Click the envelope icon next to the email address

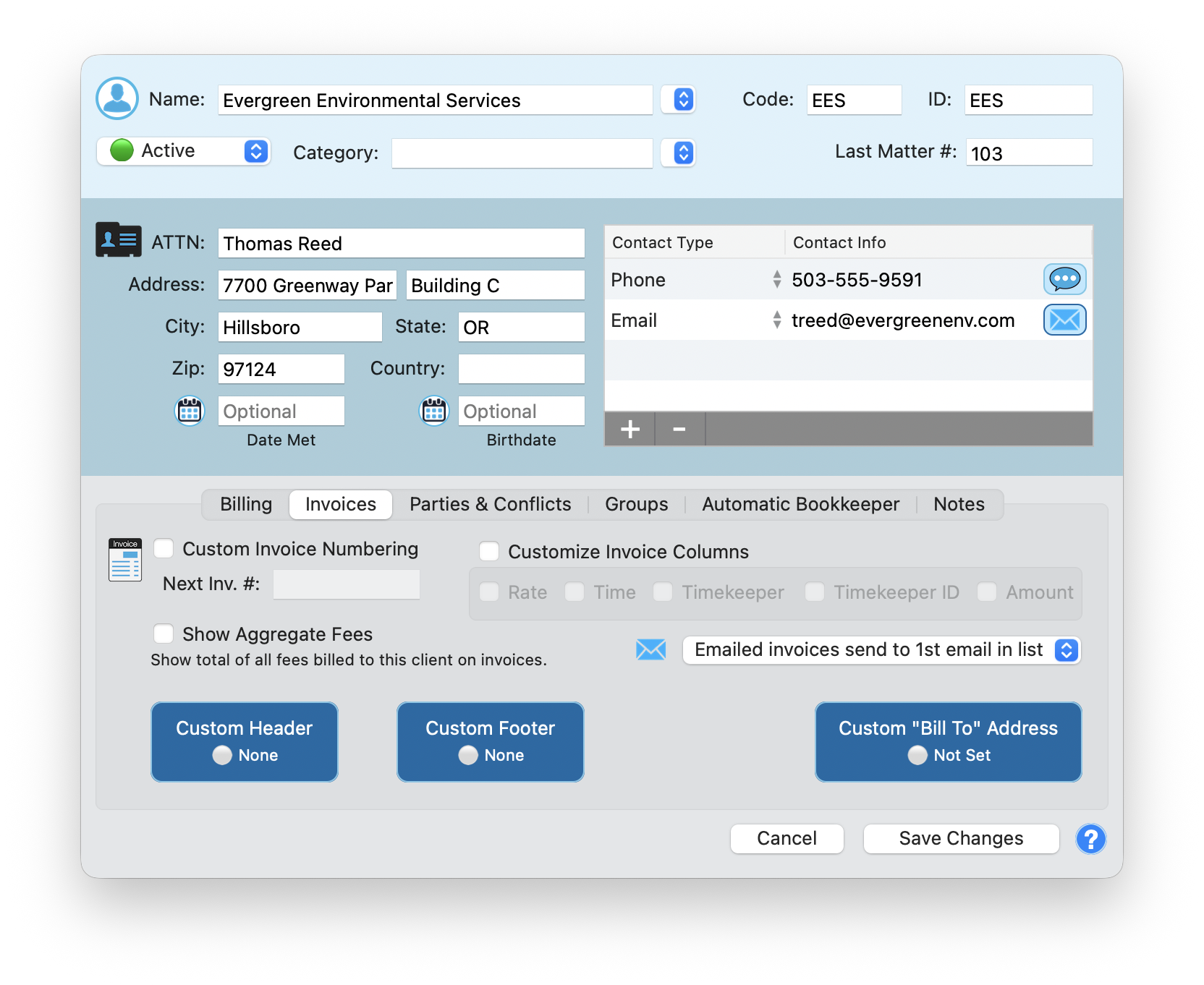tap(1064, 320)
